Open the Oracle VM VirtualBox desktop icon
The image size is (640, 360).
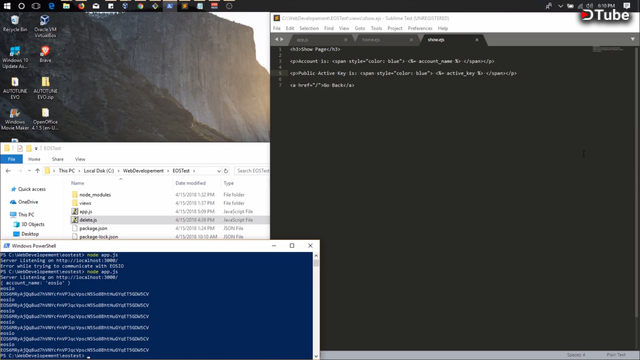[45, 26]
